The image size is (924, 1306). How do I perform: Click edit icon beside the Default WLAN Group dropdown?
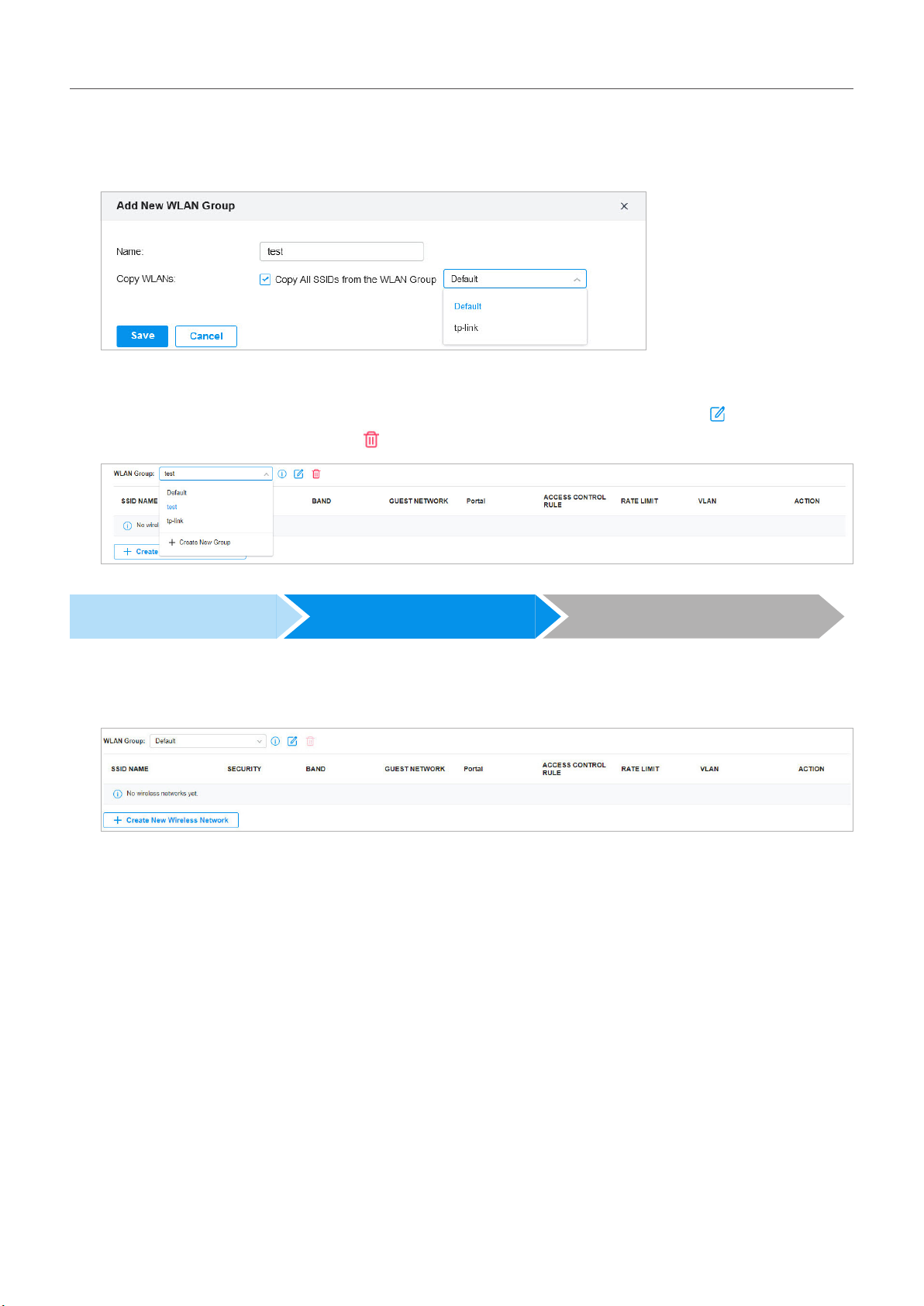(292, 742)
